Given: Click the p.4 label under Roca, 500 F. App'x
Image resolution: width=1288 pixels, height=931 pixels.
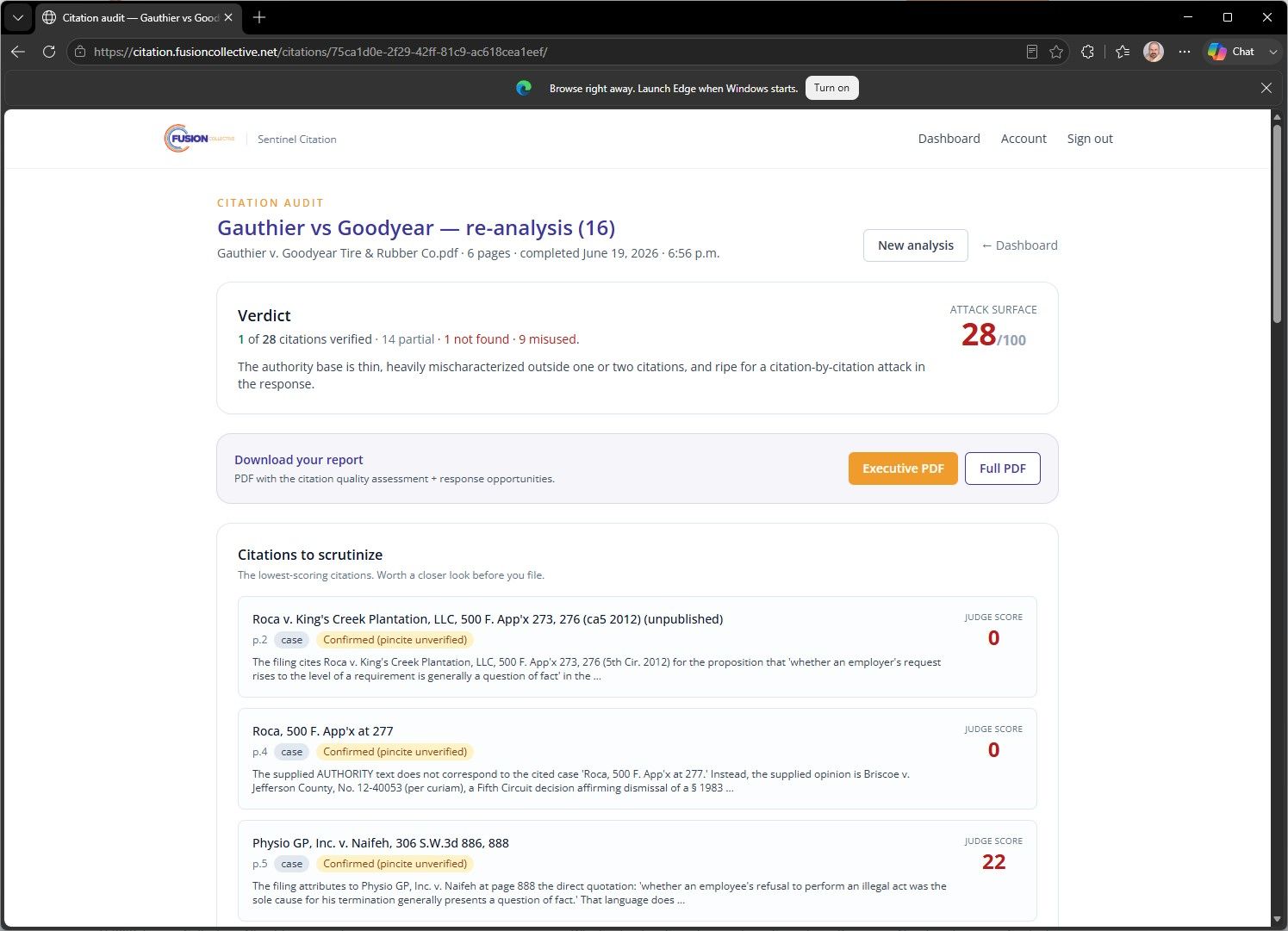Looking at the screenshot, I should click(x=260, y=752).
